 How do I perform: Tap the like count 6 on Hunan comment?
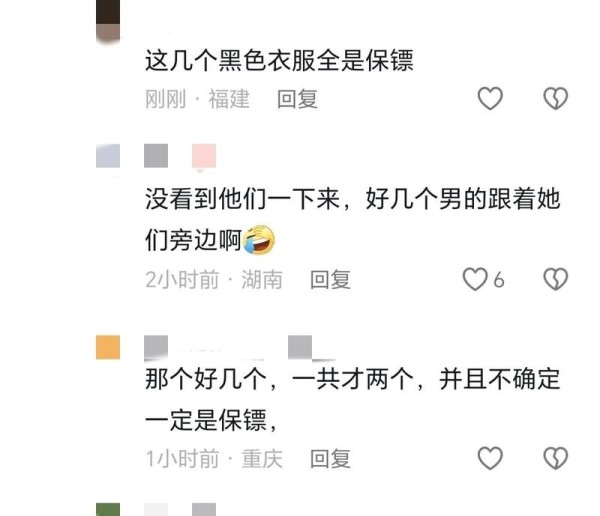click(499, 280)
